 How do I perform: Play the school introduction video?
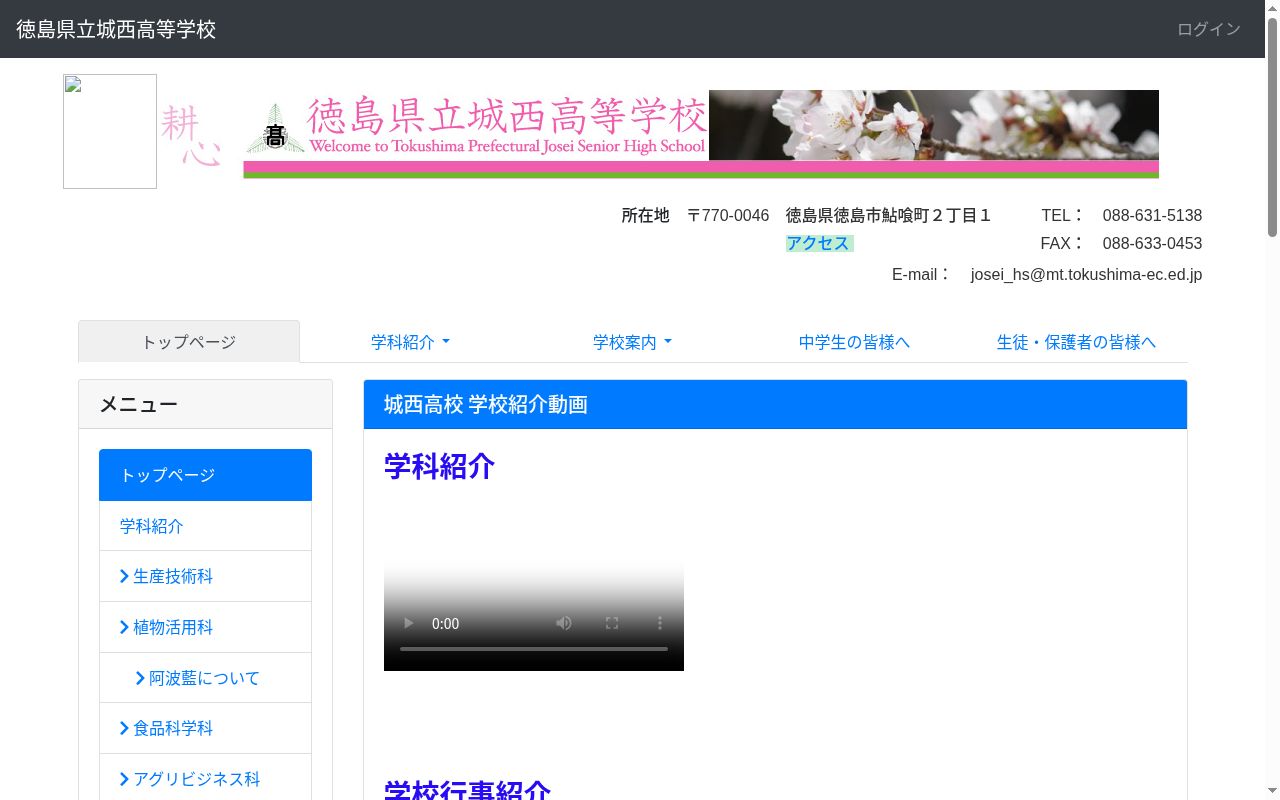[x=408, y=623]
